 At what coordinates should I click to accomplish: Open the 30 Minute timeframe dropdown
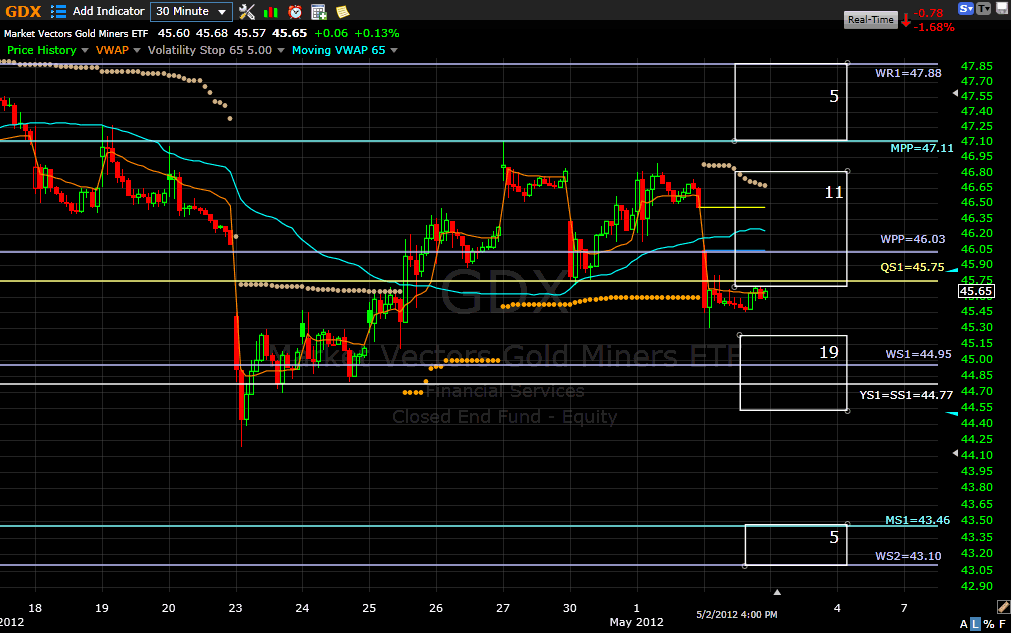[191, 11]
